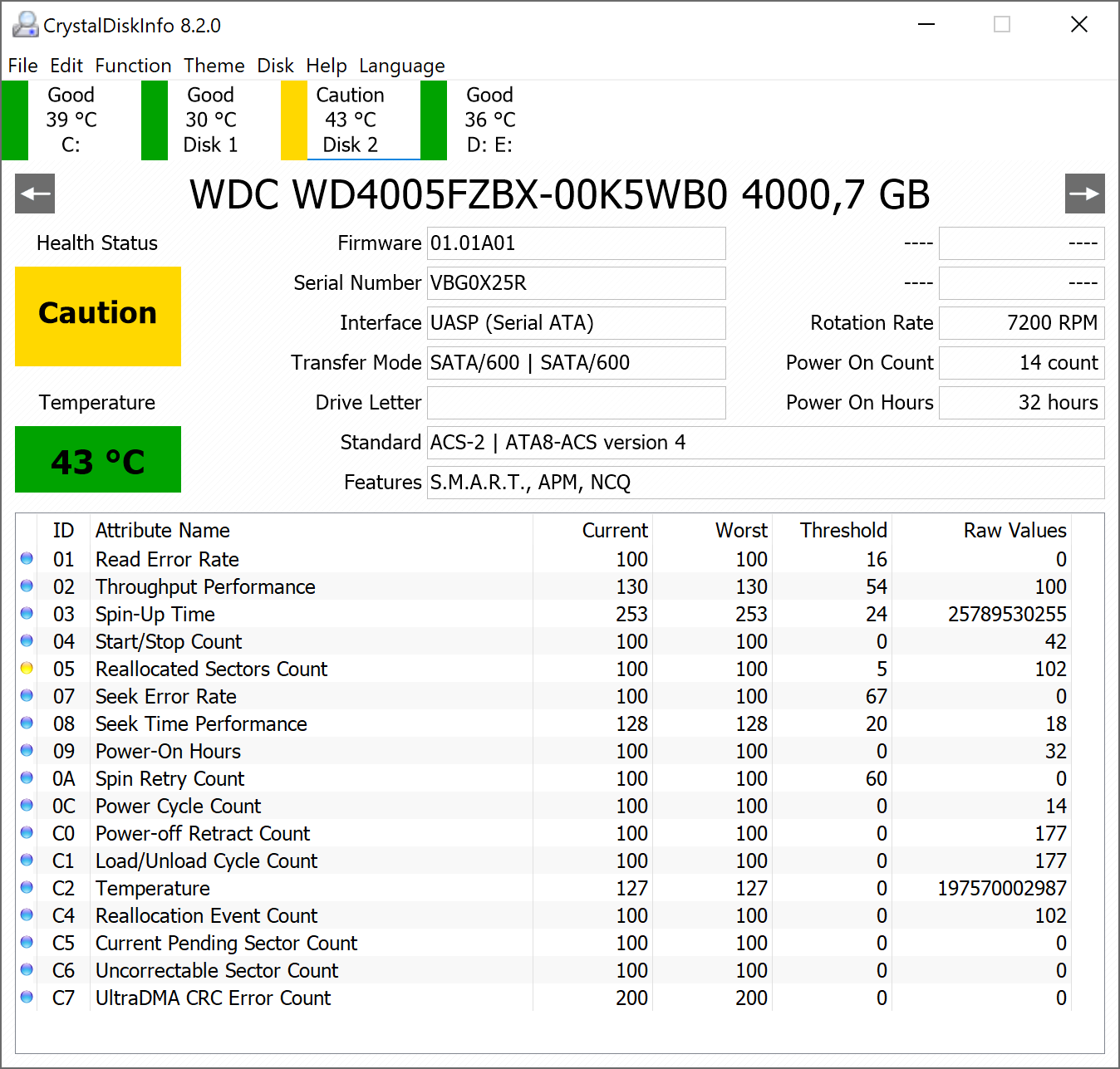The height and width of the screenshot is (1069, 1120).
Task: Click status dot for Reallocation Event Count
Action: tap(27, 915)
